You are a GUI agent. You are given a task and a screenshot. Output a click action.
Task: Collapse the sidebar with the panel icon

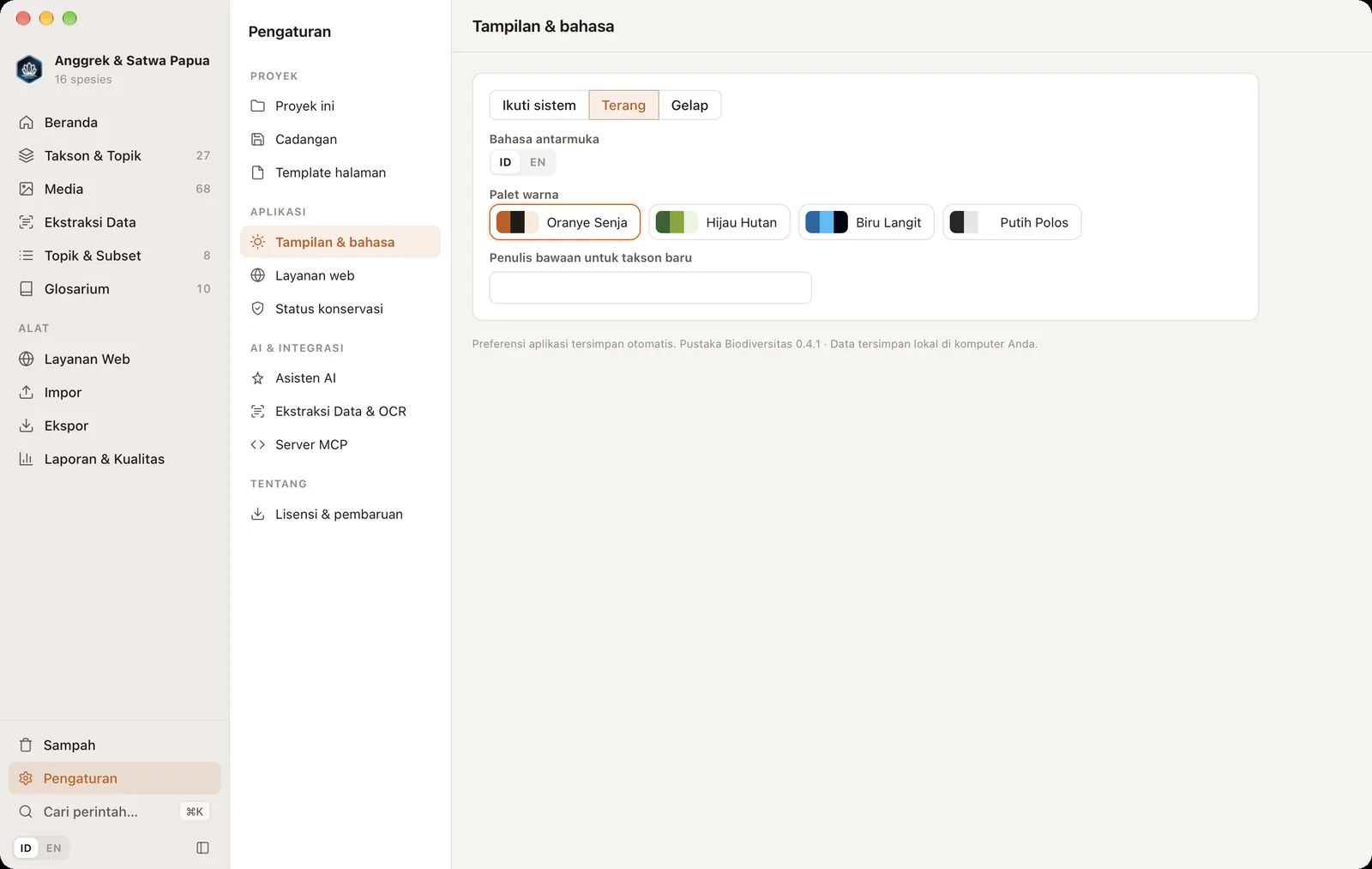[x=203, y=848]
